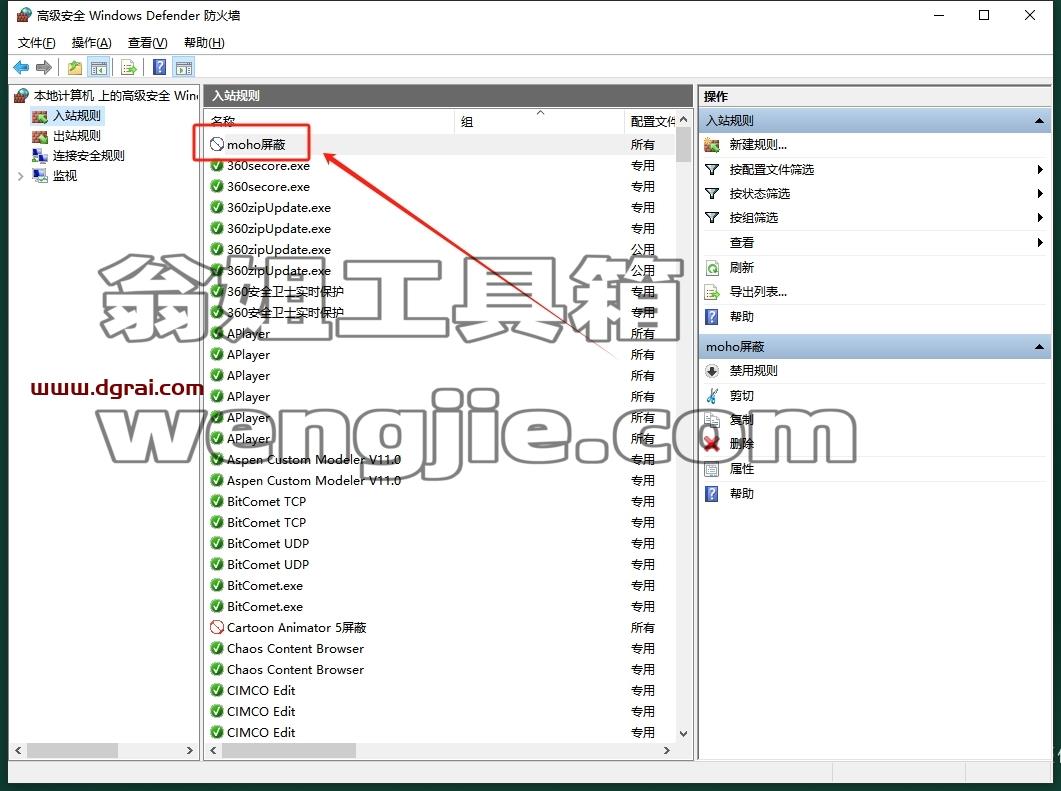Click 新建规则... in the actions pane
The height and width of the screenshot is (791, 1061).
758,145
